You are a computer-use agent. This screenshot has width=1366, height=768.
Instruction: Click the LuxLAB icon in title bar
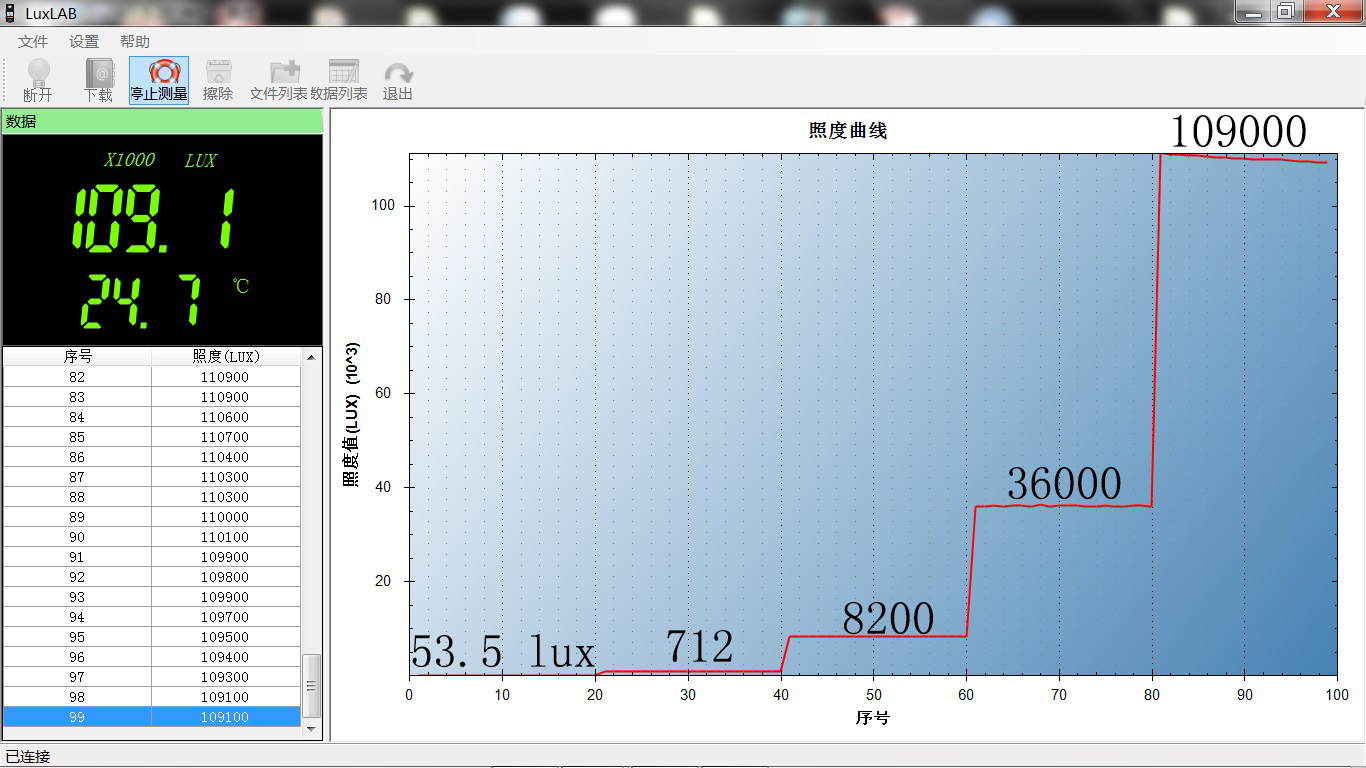10,12
